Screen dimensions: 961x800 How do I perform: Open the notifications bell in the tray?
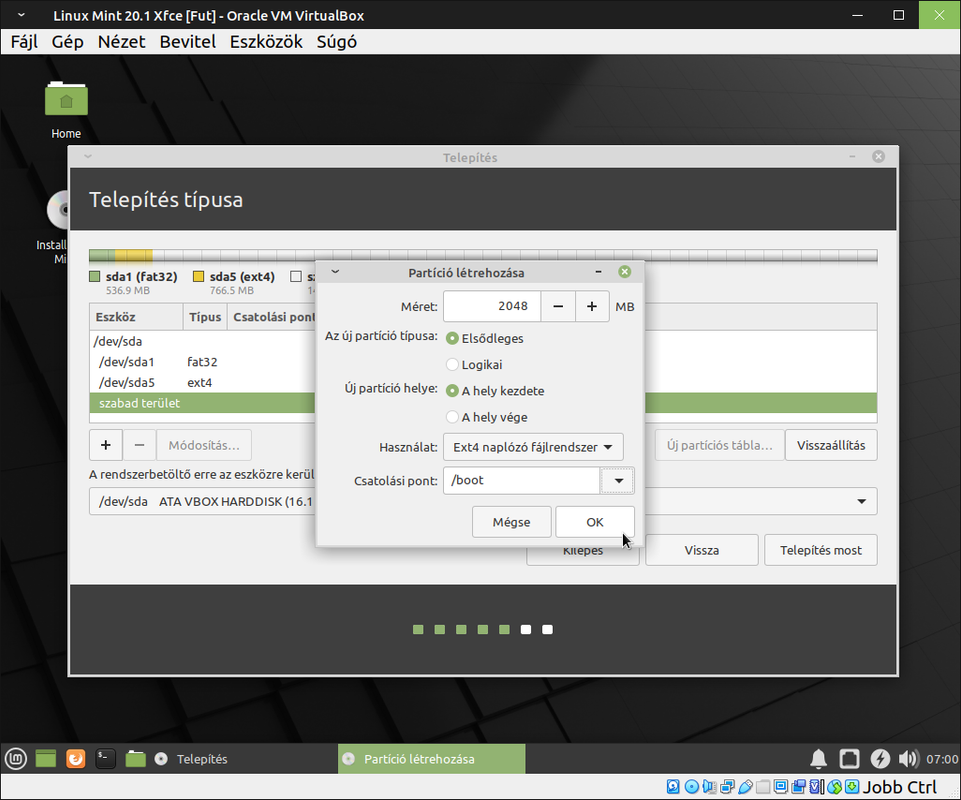[x=819, y=759]
